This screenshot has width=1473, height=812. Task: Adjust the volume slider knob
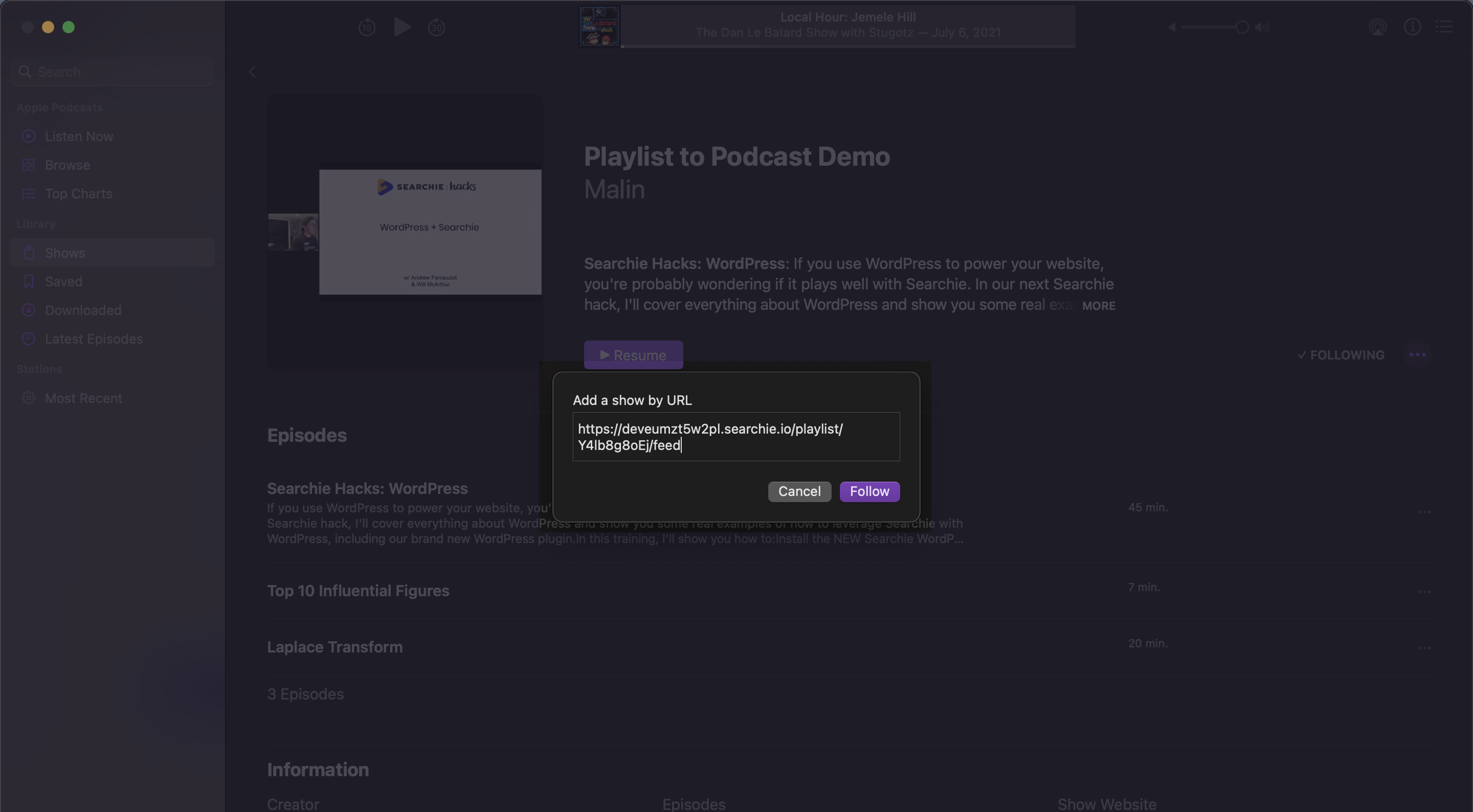pyautogui.click(x=1241, y=27)
